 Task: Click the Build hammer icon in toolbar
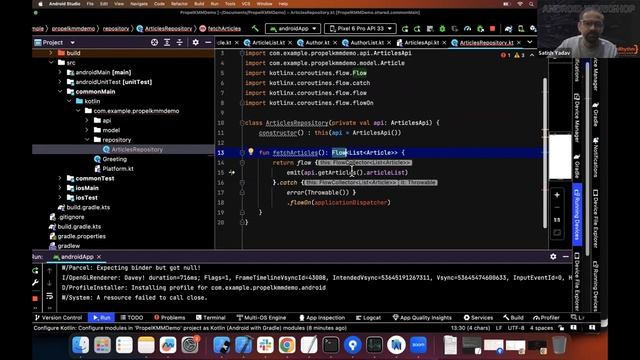click(255, 29)
